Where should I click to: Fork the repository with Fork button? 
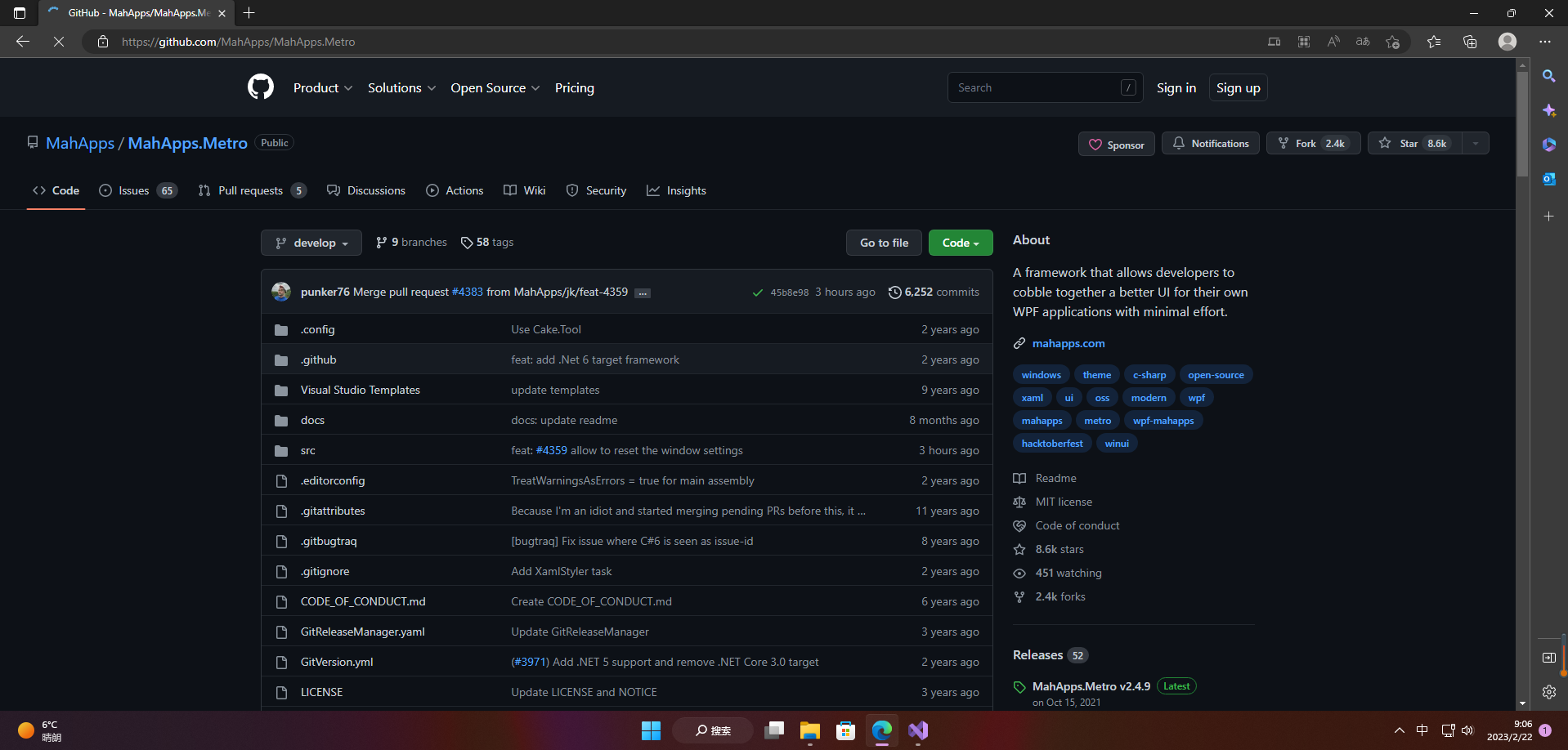(x=1313, y=143)
